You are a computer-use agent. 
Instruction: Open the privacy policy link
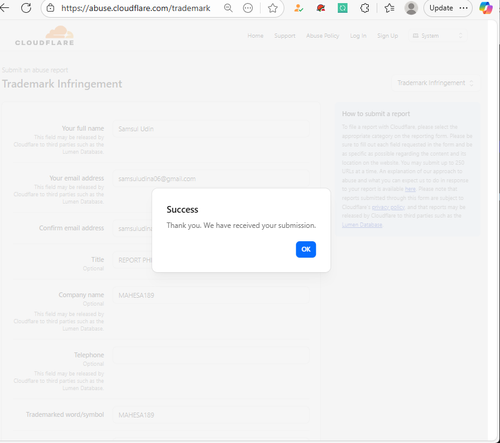388,207
